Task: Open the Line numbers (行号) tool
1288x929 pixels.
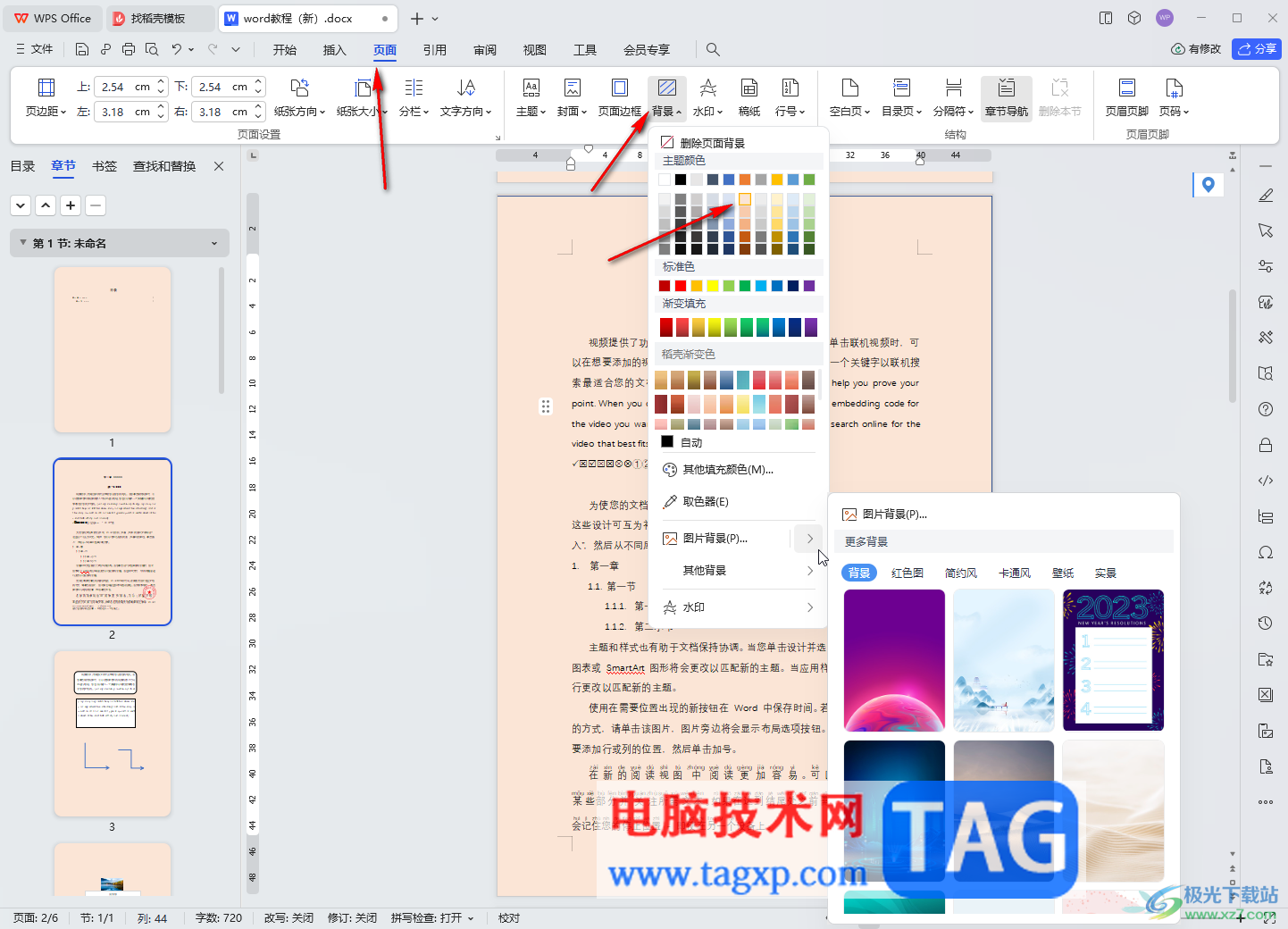Action: [x=790, y=98]
